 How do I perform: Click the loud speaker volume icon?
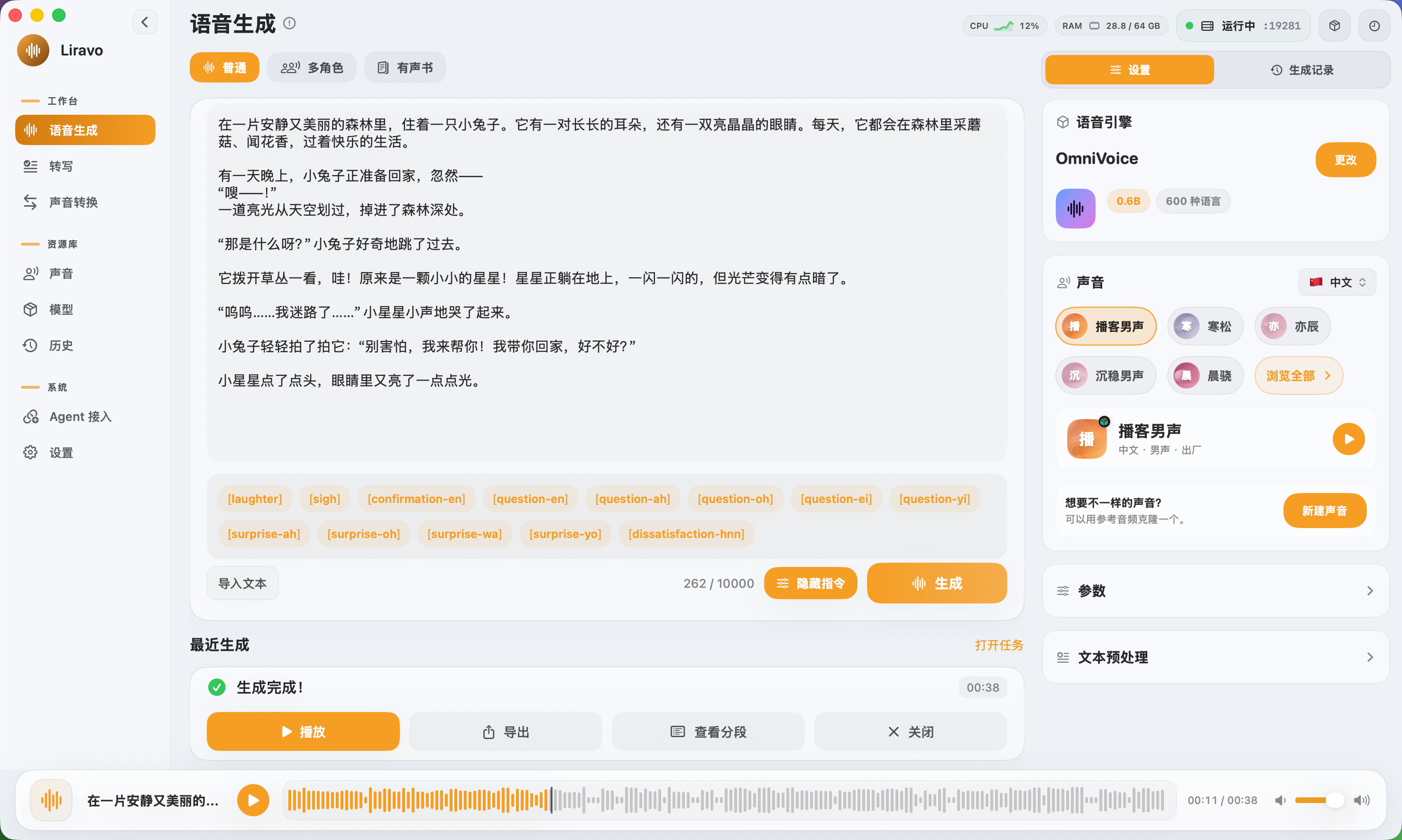1361,800
